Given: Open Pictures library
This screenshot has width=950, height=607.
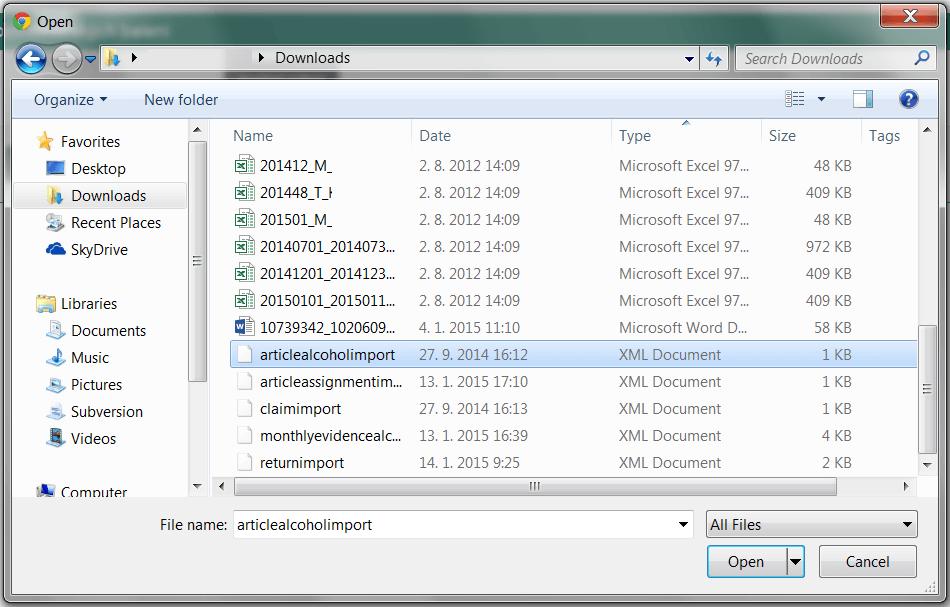Looking at the screenshot, I should (96, 385).
